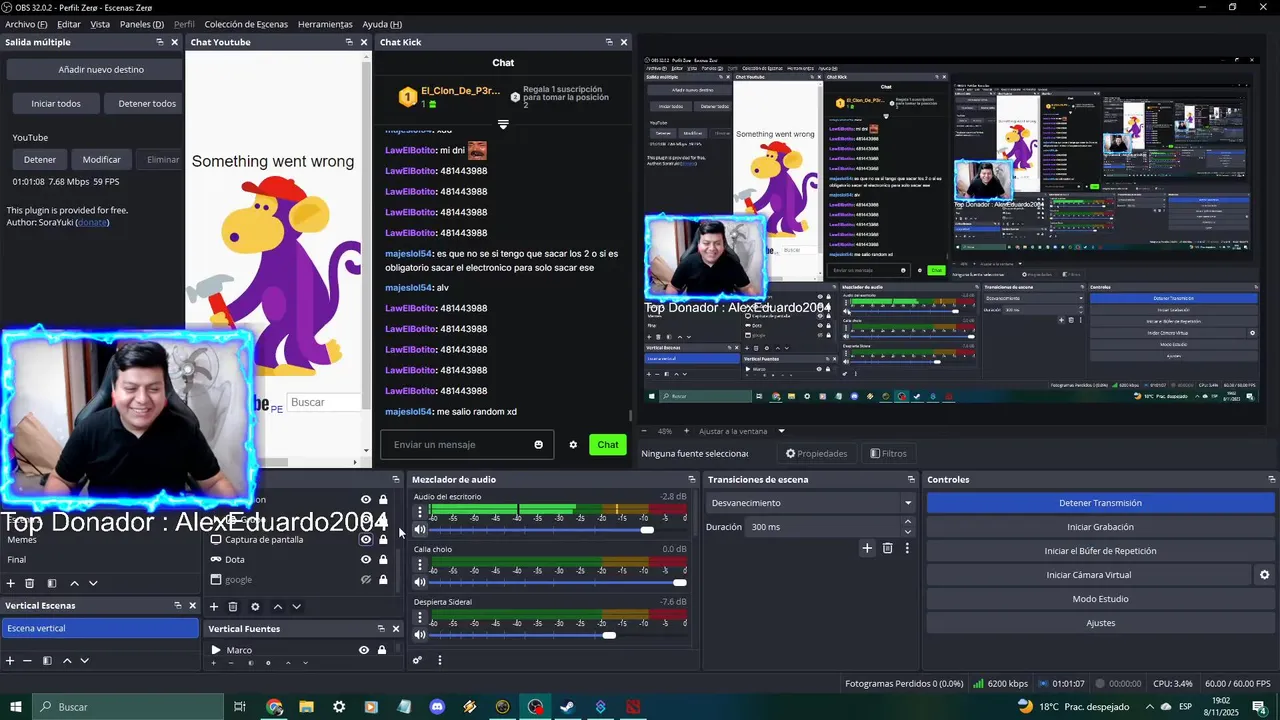Open source properties gear below google row
Screen dimensions: 1280x720
(255, 606)
